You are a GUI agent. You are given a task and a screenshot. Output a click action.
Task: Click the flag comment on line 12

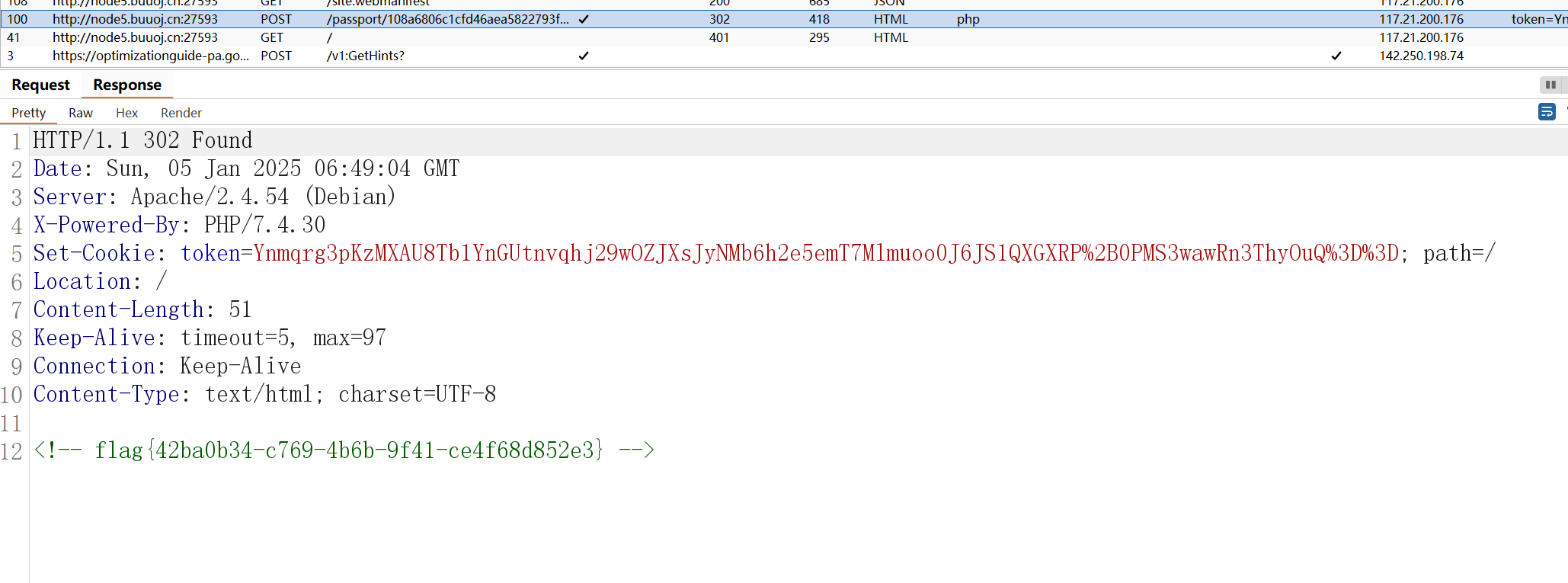(344, 450)
